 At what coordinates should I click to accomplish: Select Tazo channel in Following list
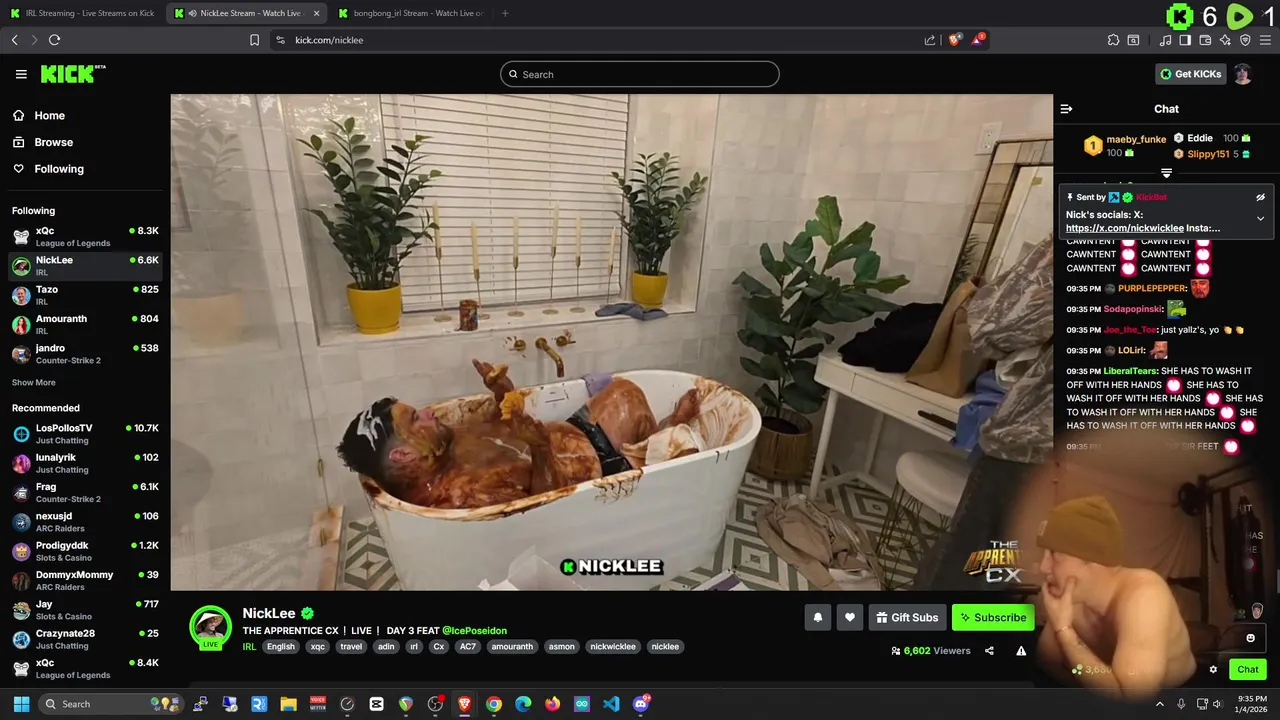[85, 295]
